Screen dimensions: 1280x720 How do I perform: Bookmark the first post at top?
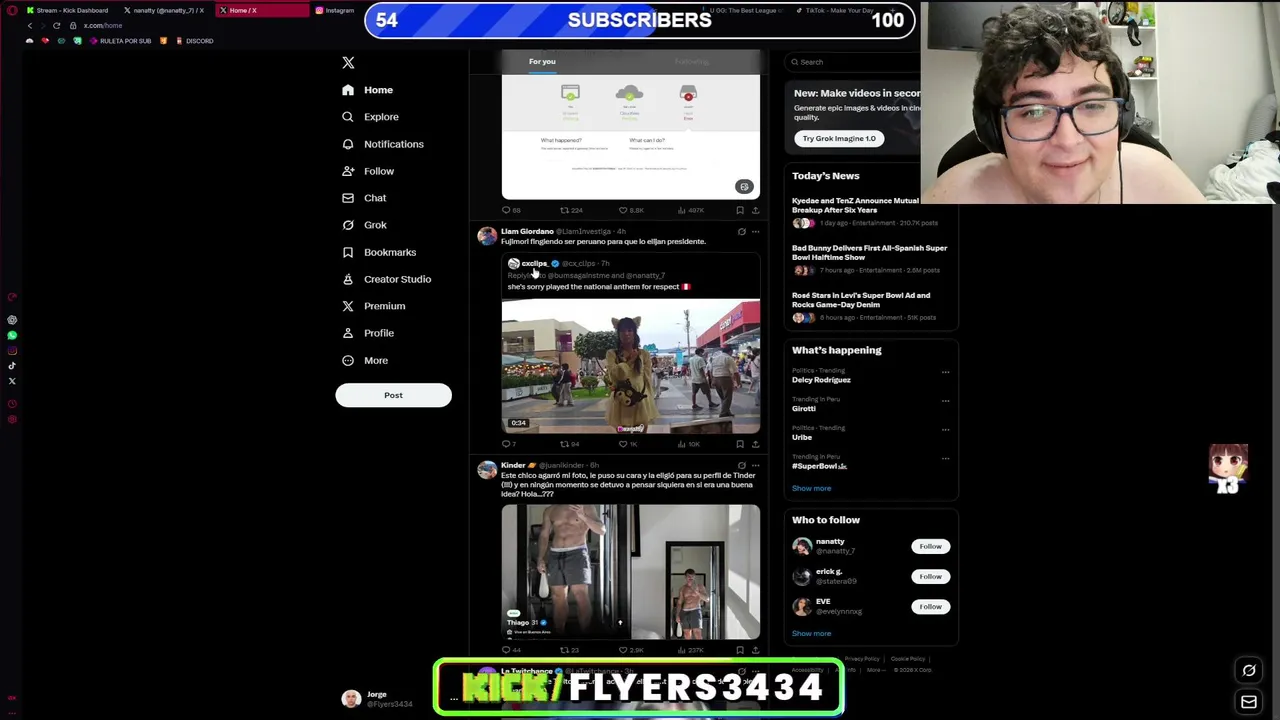click(x=740, y=210)
